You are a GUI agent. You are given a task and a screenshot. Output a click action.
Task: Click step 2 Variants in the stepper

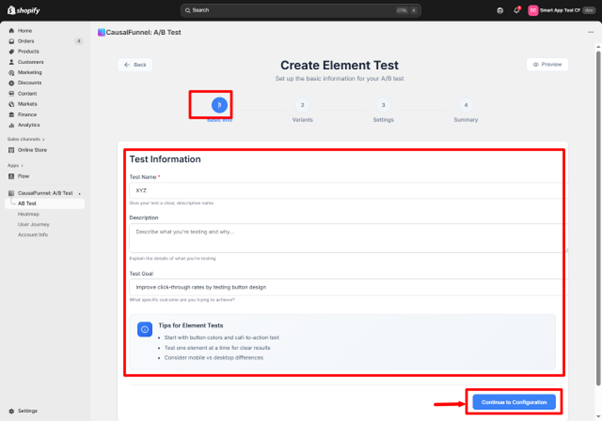tap(302, 105)
